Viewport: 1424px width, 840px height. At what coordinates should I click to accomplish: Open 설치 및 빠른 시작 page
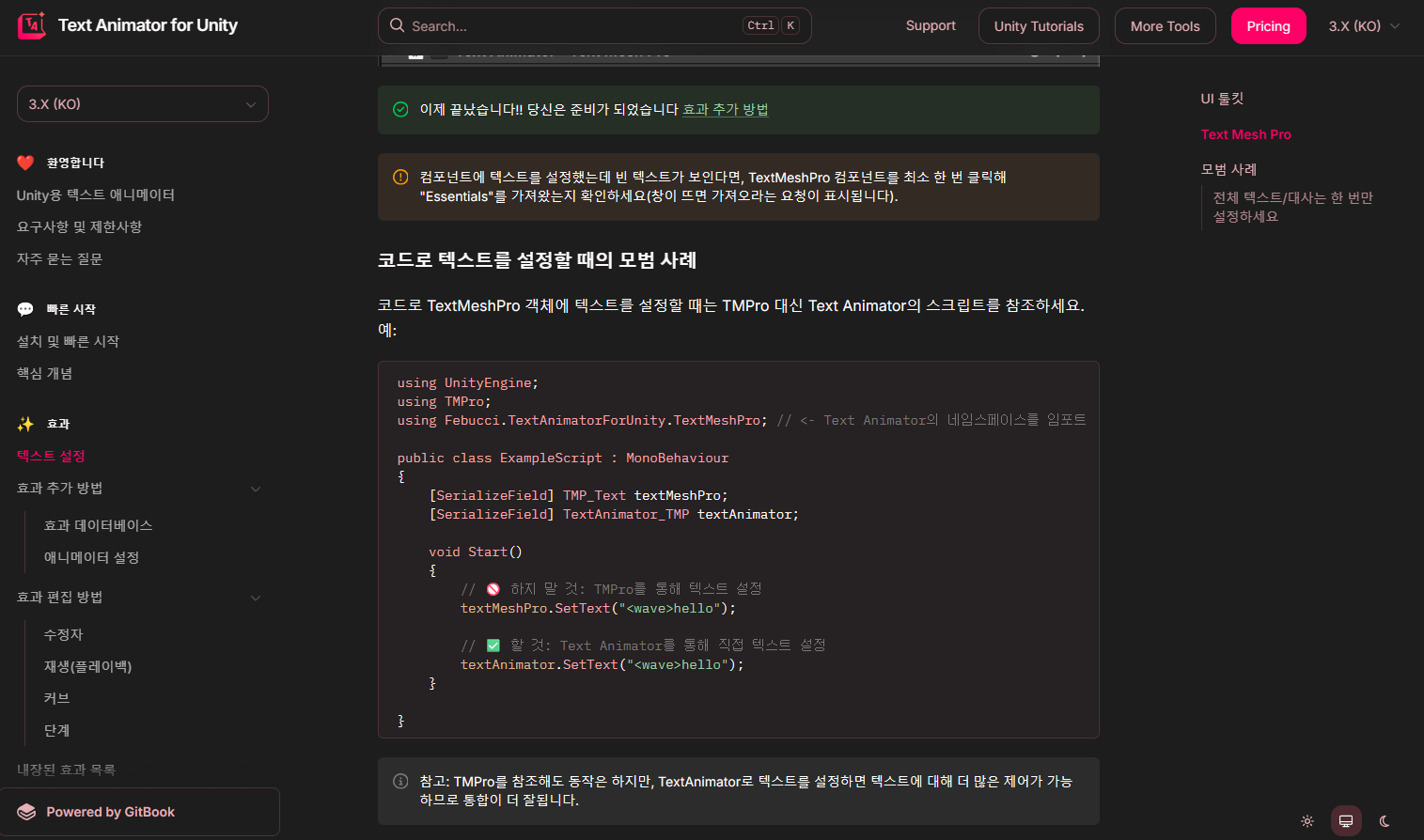(x=69, y=341)
